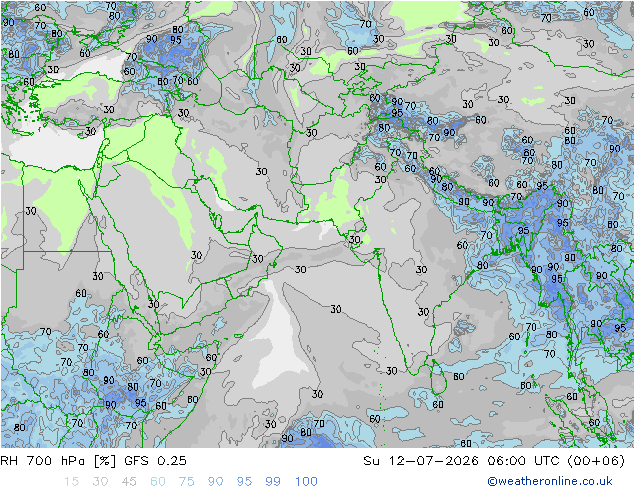Click legend value 75 in the colour scale
This screenshot has height=490, width=634.
[x=186, y=482]
